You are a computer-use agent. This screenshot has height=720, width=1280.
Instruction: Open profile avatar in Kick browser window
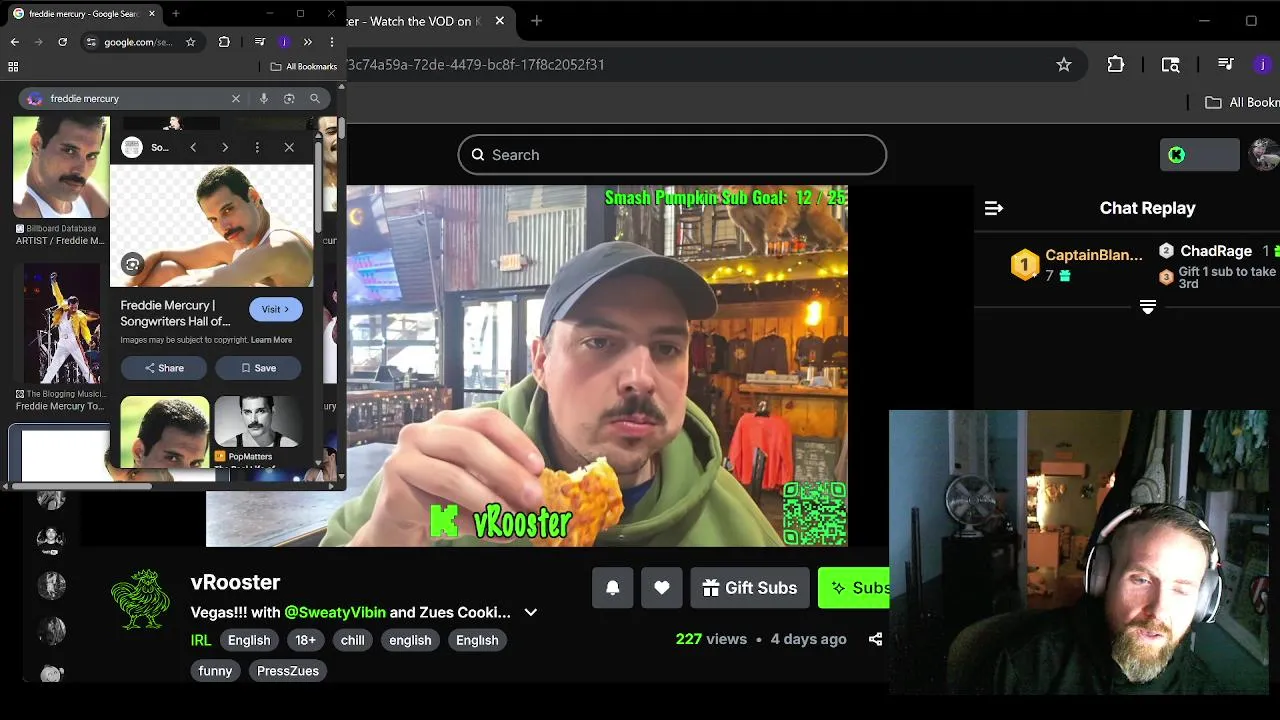click(1263, 64)
